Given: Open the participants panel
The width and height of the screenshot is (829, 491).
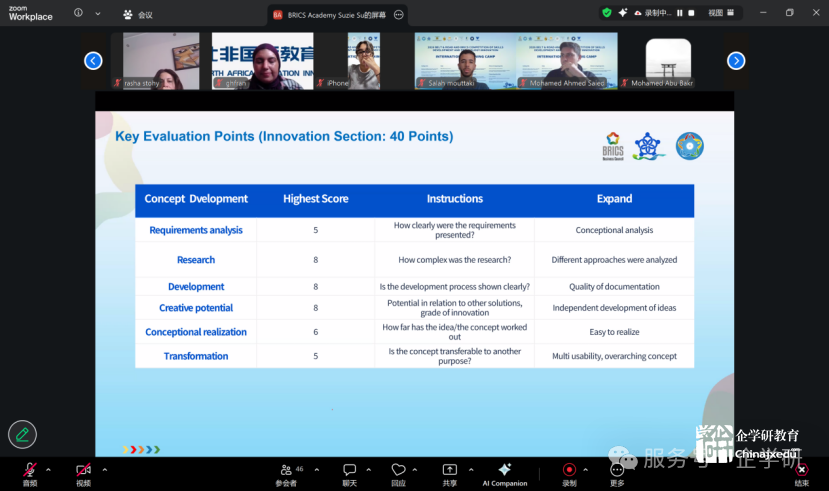Looking at the screenshot, I should (286, 470).
